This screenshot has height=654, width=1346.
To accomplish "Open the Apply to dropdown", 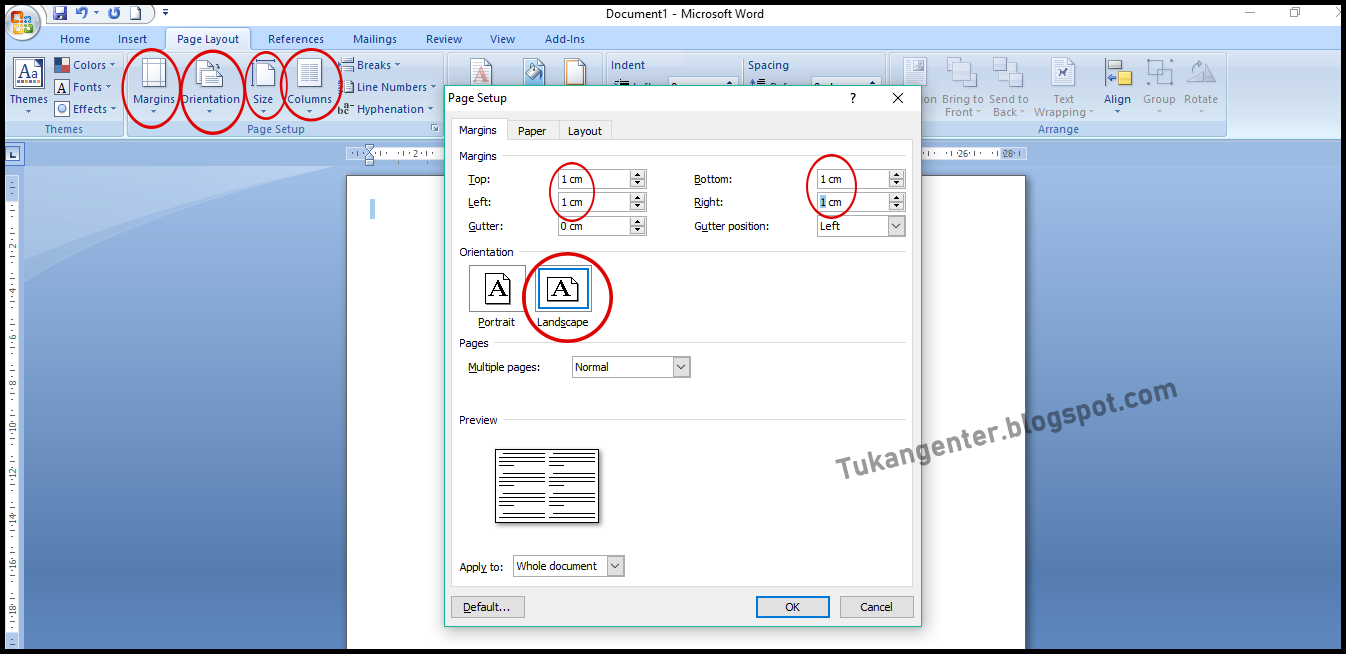I will pos(615,566).
